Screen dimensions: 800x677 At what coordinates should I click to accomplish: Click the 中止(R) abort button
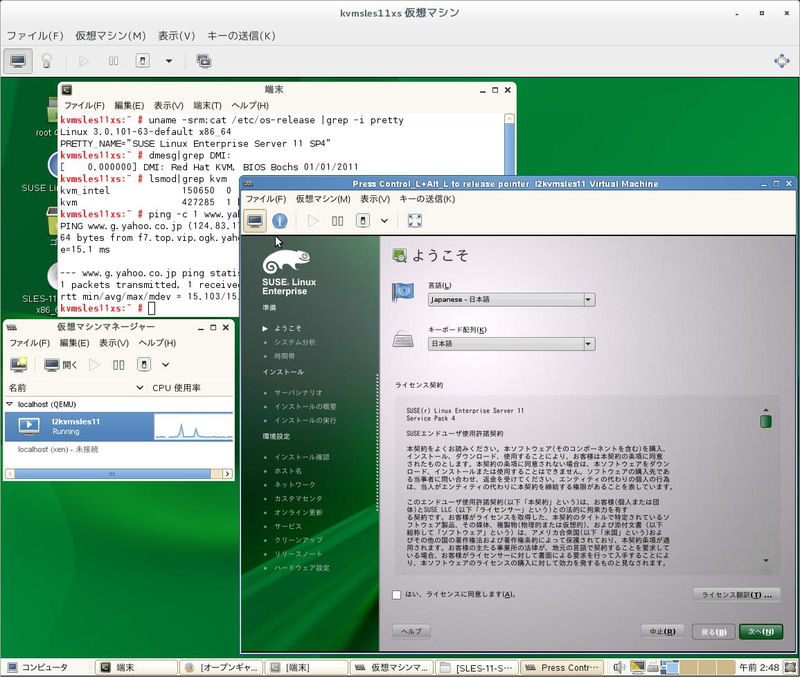click(x=662, y=632)
